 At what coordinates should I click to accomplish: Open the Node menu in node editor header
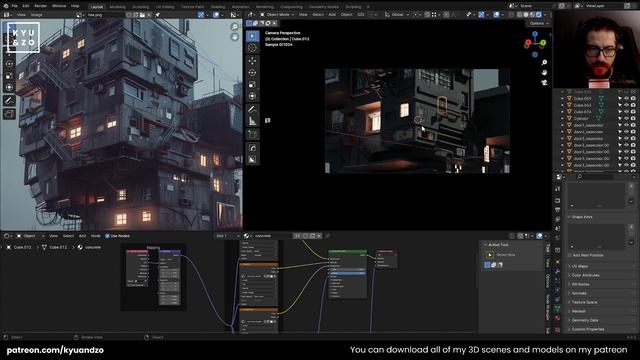pos(96,236)
